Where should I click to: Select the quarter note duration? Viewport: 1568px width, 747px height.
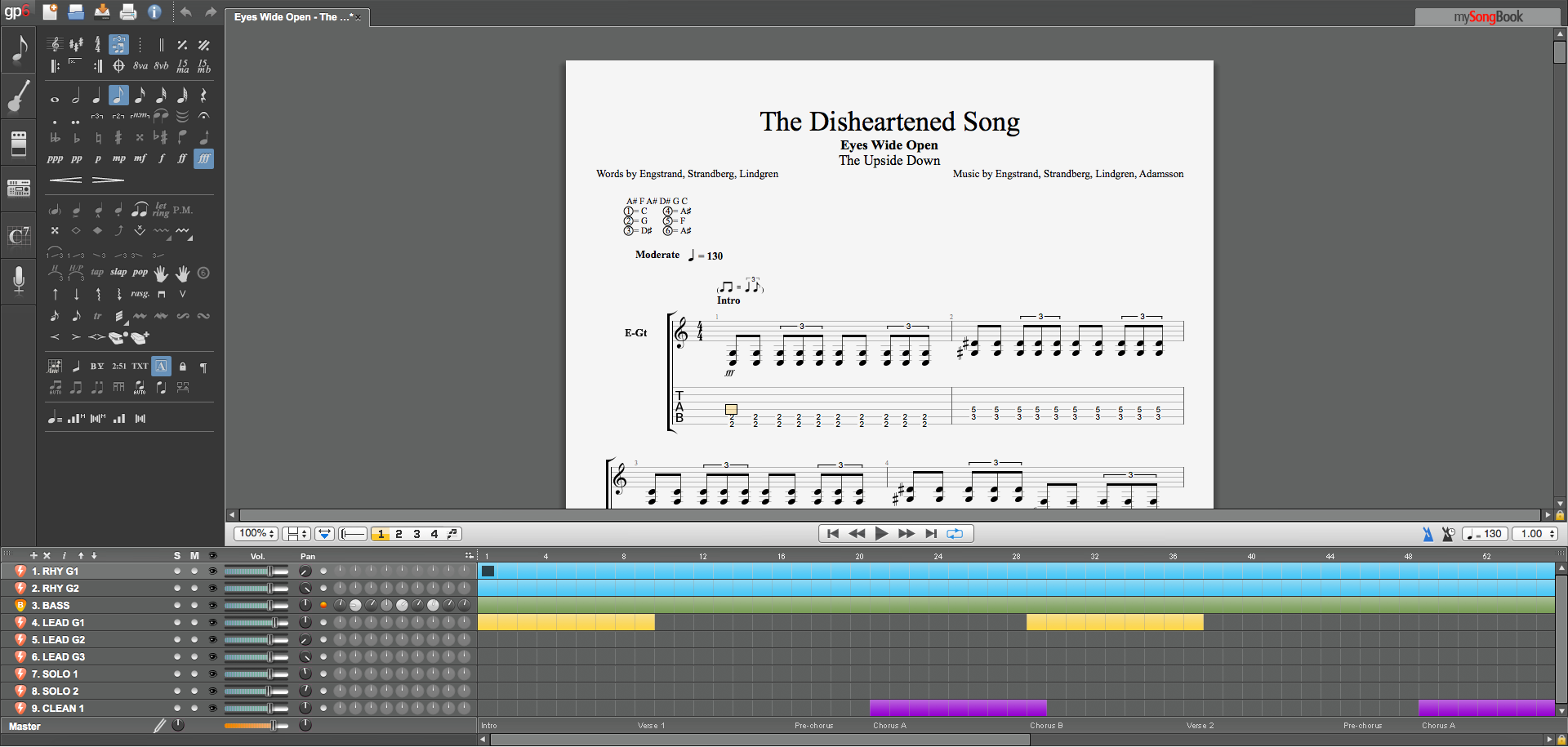click(x=97, y=96)
